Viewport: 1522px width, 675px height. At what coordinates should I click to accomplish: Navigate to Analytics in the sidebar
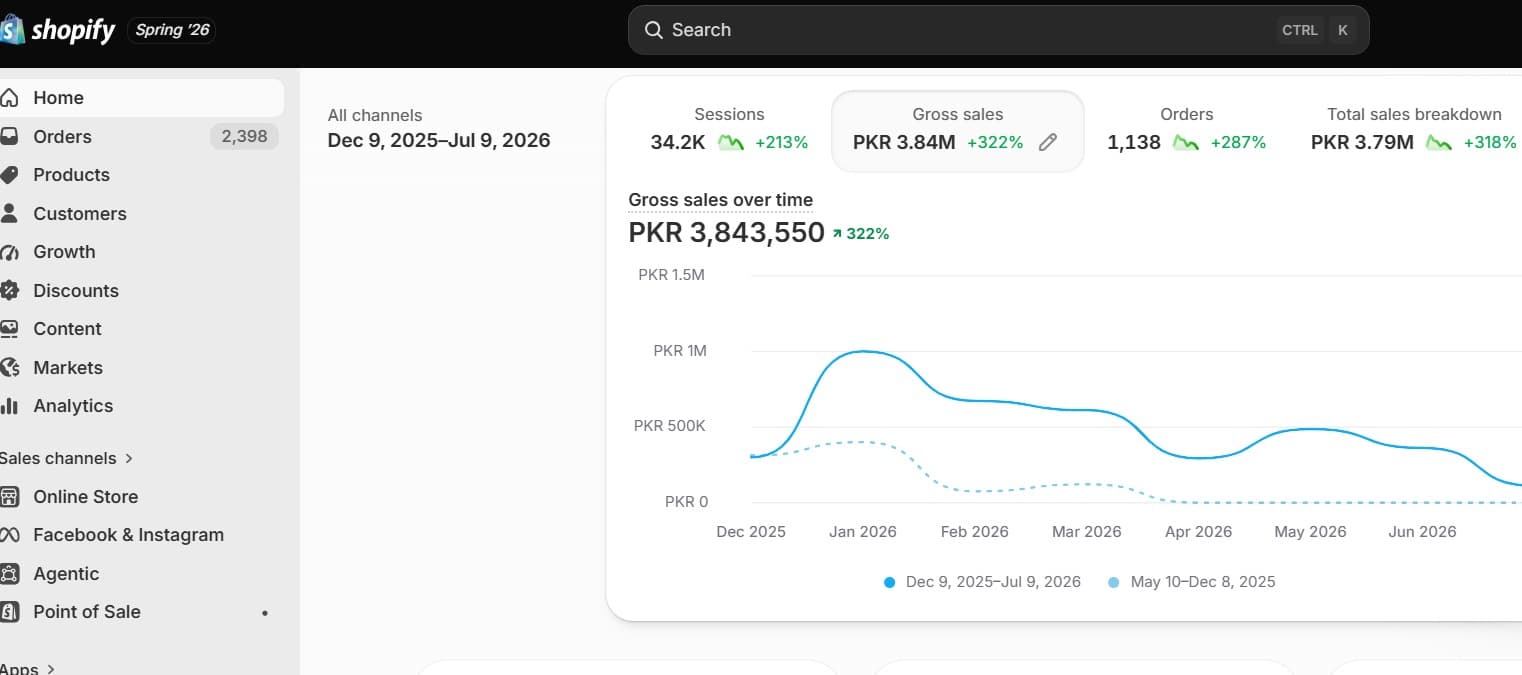click(142, 406)
